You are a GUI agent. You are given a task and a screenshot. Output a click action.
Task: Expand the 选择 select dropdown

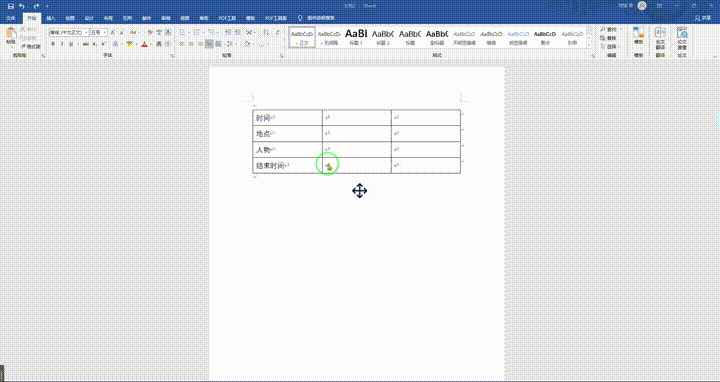pos(619,46)
